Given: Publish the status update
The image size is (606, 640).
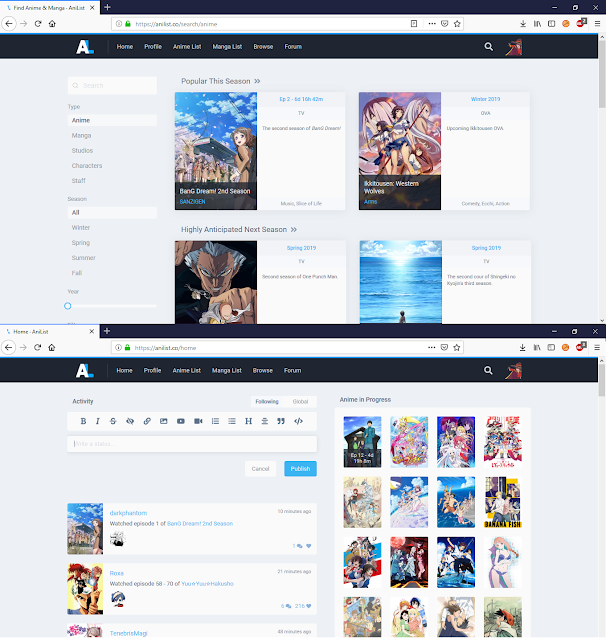Looking at the screenshot, I should (300, 469).
